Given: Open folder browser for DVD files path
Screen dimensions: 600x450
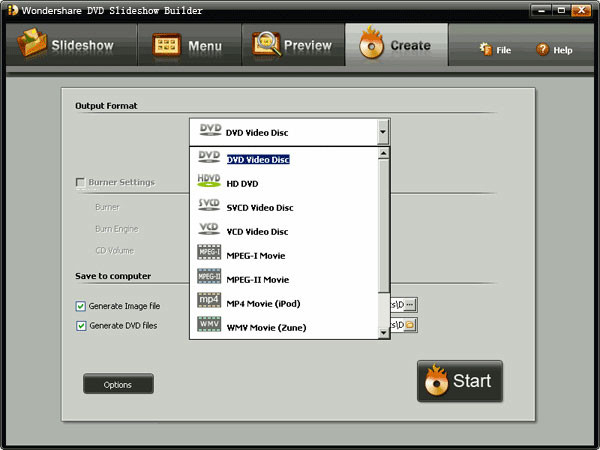Looking at the screenshot, I should click(x=410, y=325).
